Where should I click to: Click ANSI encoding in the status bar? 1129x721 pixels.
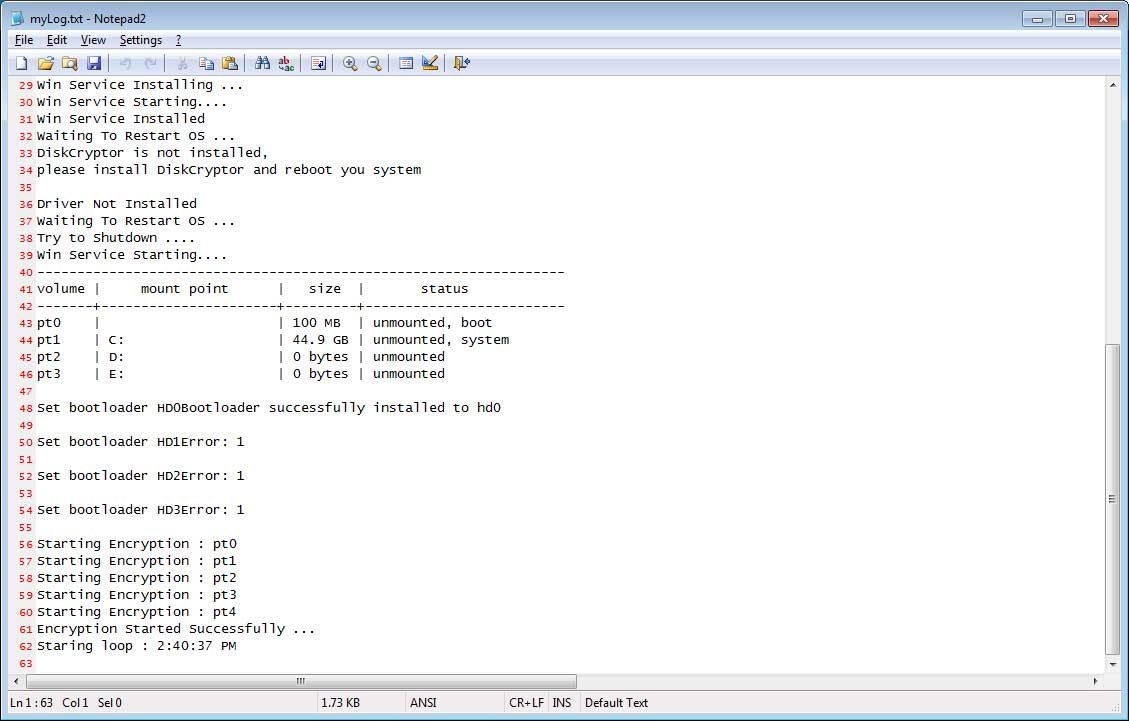tap(423, 703)
